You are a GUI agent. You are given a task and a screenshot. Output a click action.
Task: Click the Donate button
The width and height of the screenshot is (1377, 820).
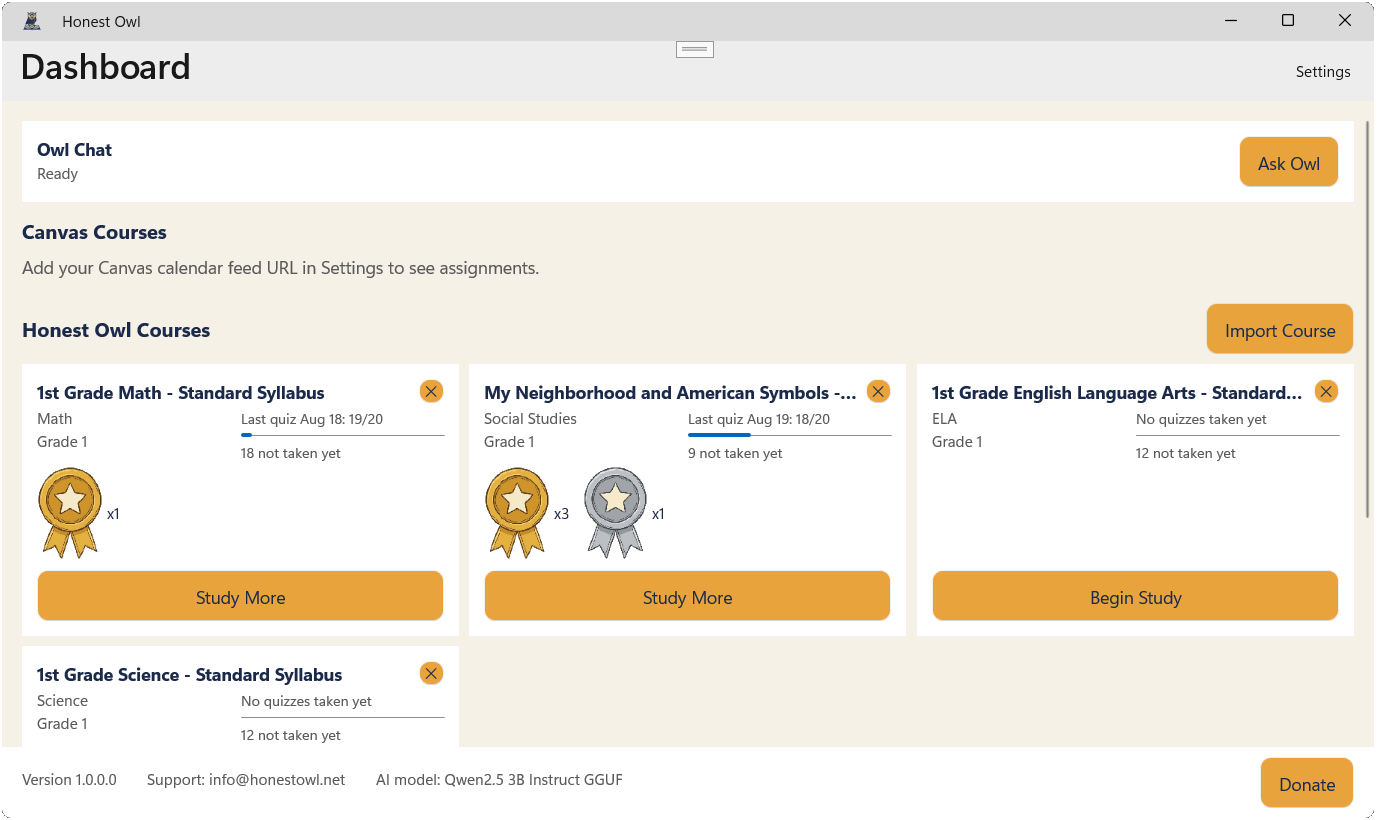click(1307, 783)
